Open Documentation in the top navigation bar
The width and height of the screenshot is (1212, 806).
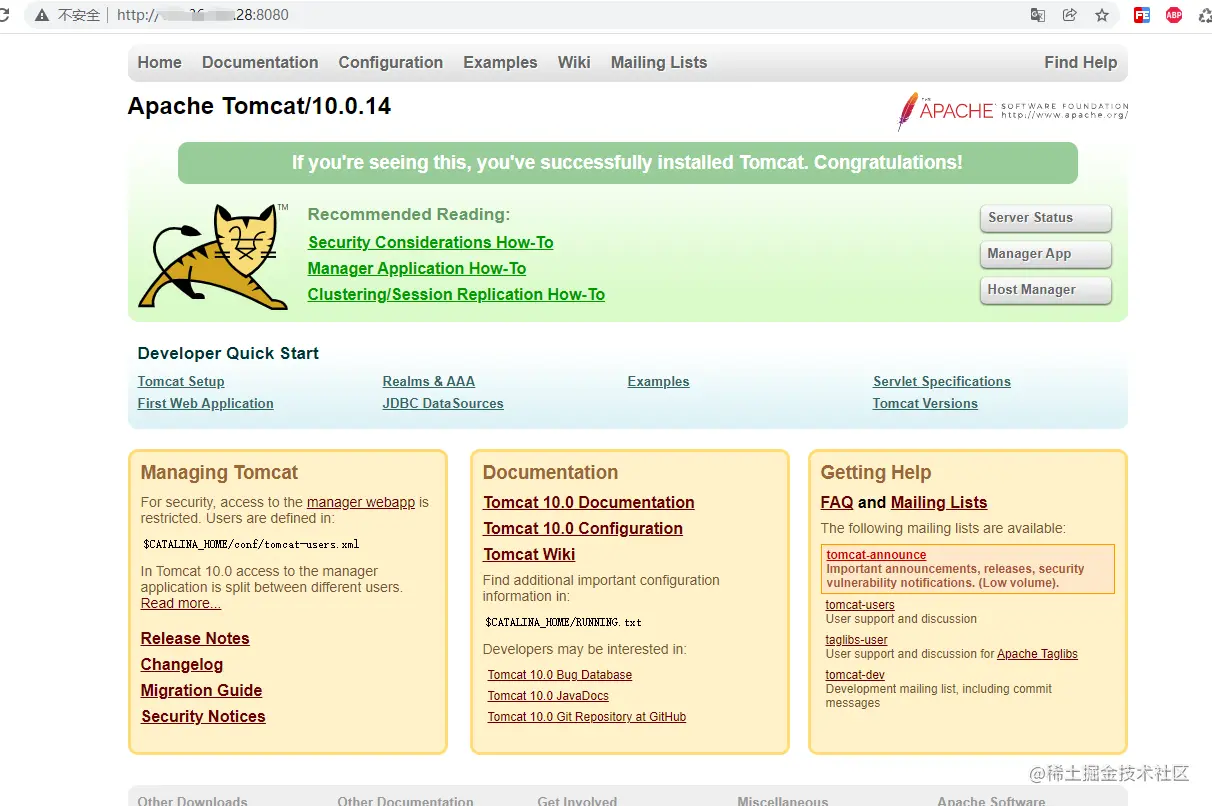pos(260,62)
